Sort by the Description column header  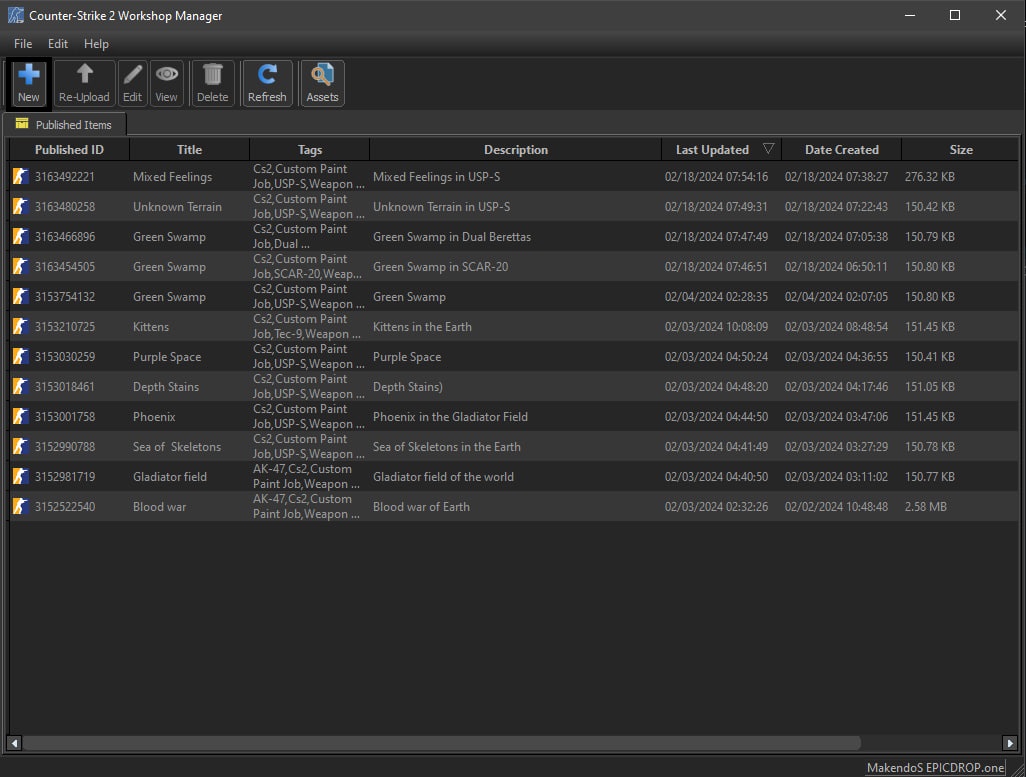click(x=516, y=149)
